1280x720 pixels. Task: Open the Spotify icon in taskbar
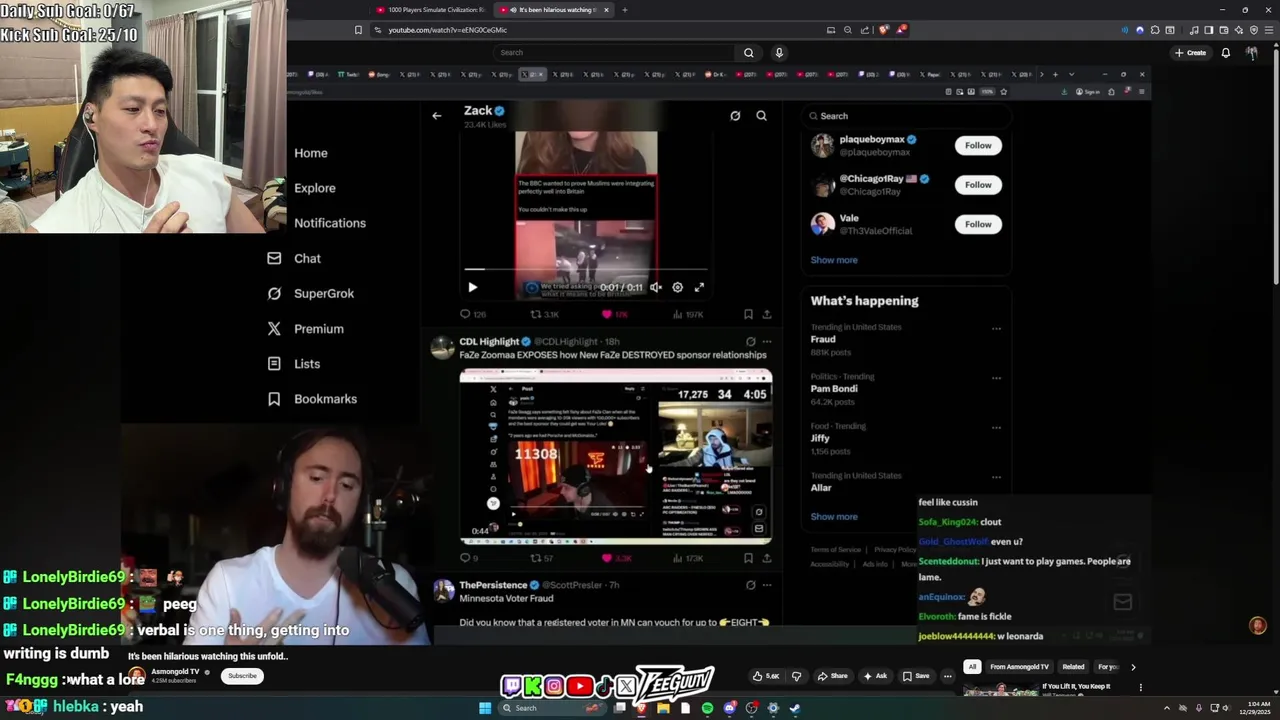[x=707, y=708]
